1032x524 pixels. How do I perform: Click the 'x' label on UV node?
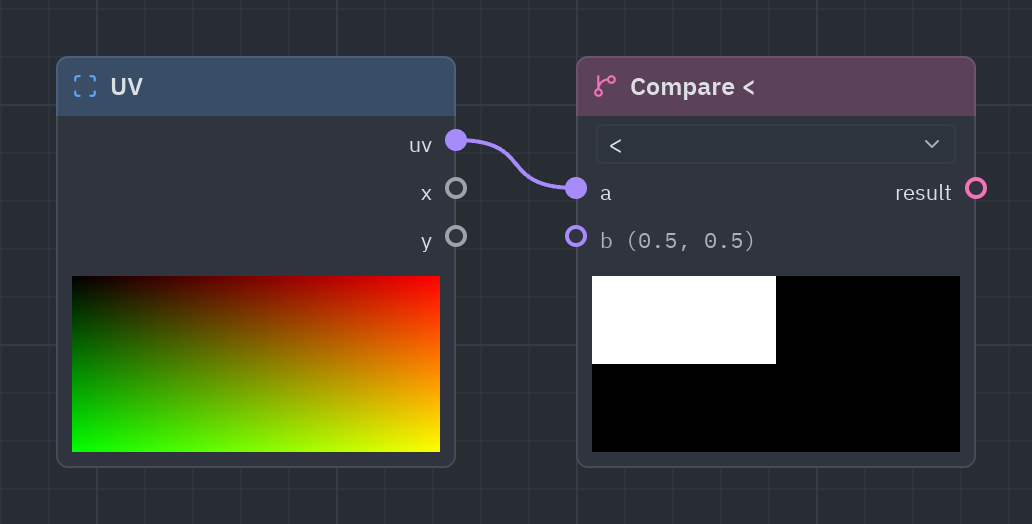(426, 194)
